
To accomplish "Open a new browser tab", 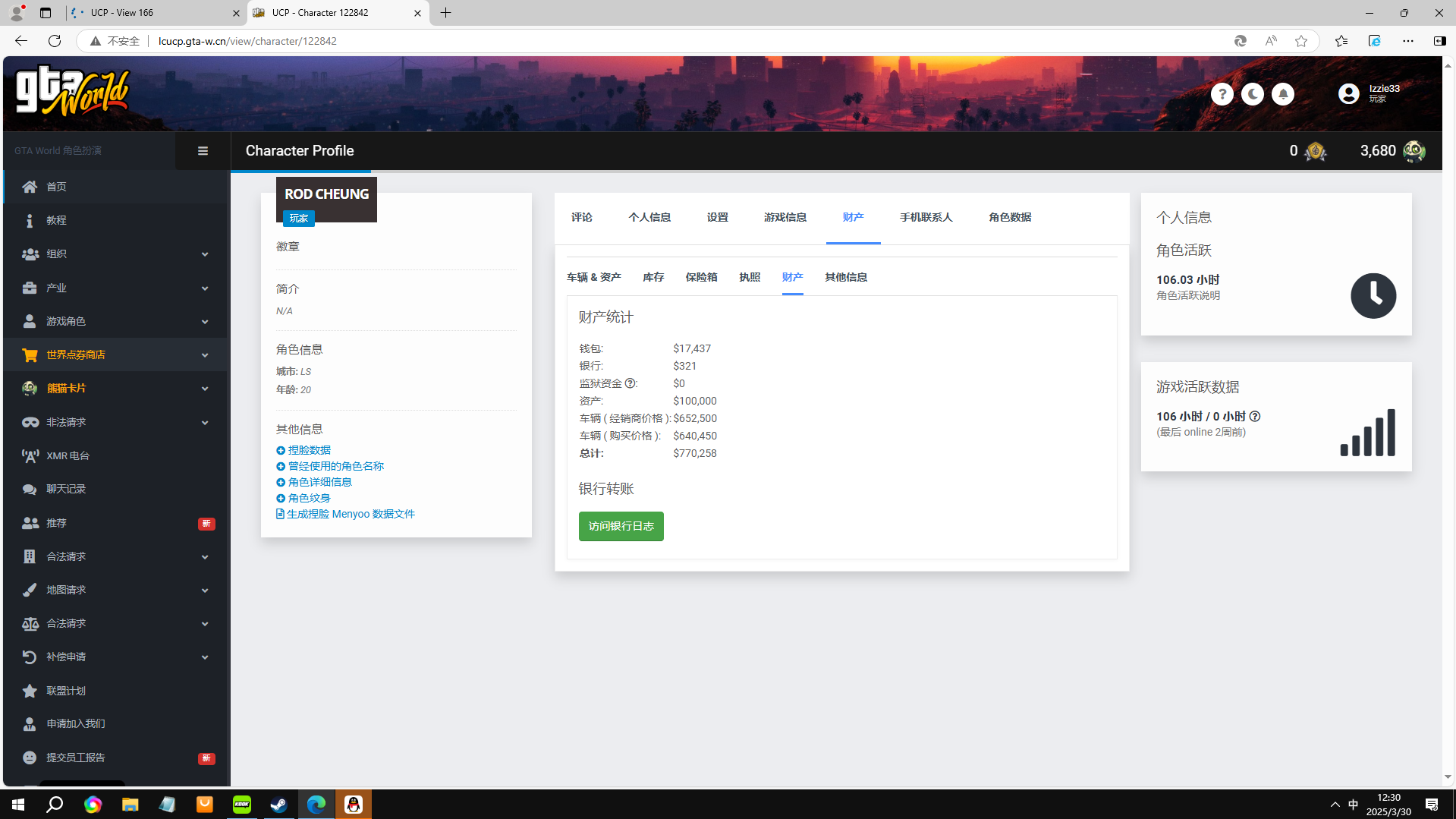I will click(x=446, y=13).
